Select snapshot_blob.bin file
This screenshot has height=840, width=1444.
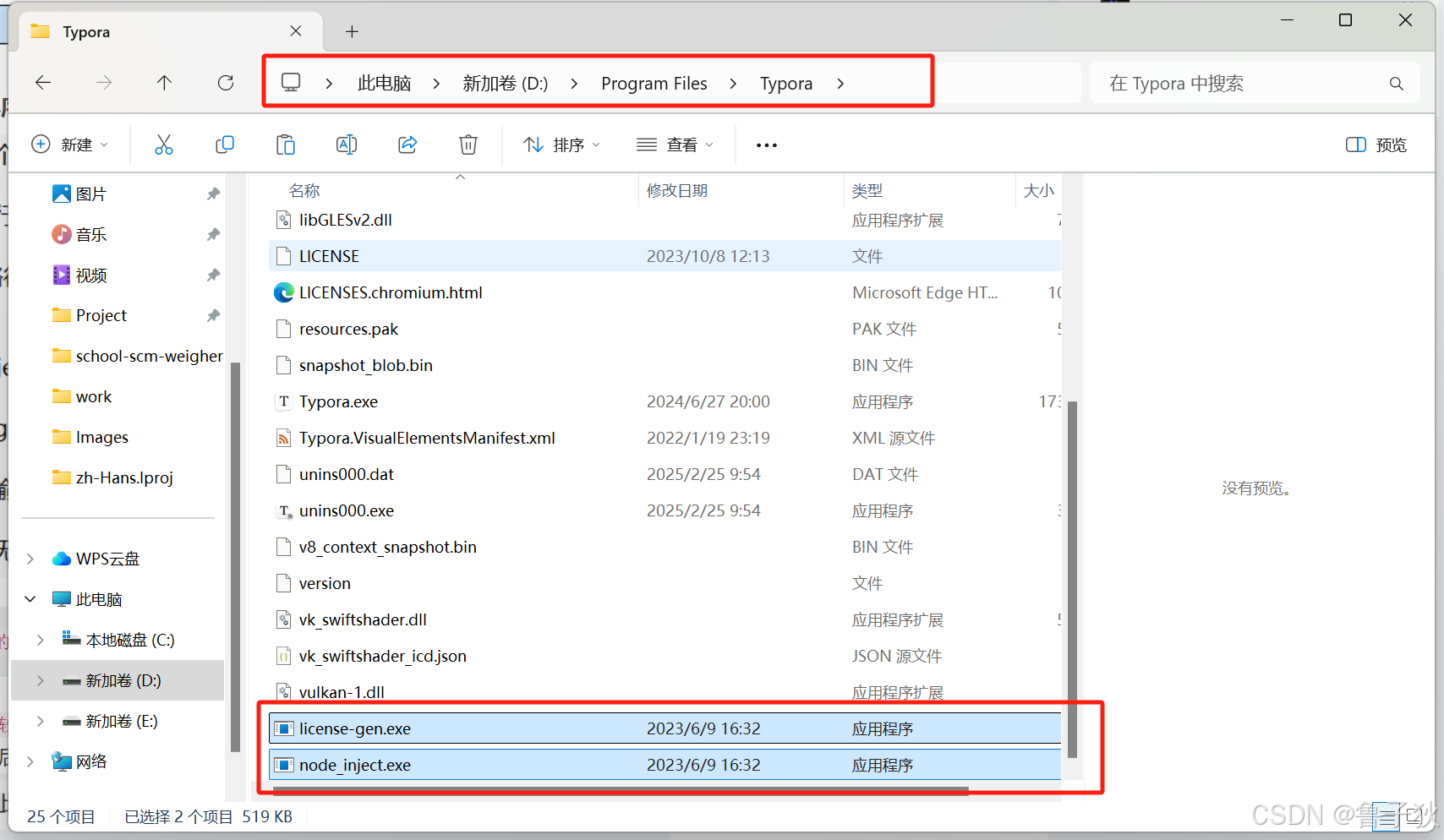[365, 365]
